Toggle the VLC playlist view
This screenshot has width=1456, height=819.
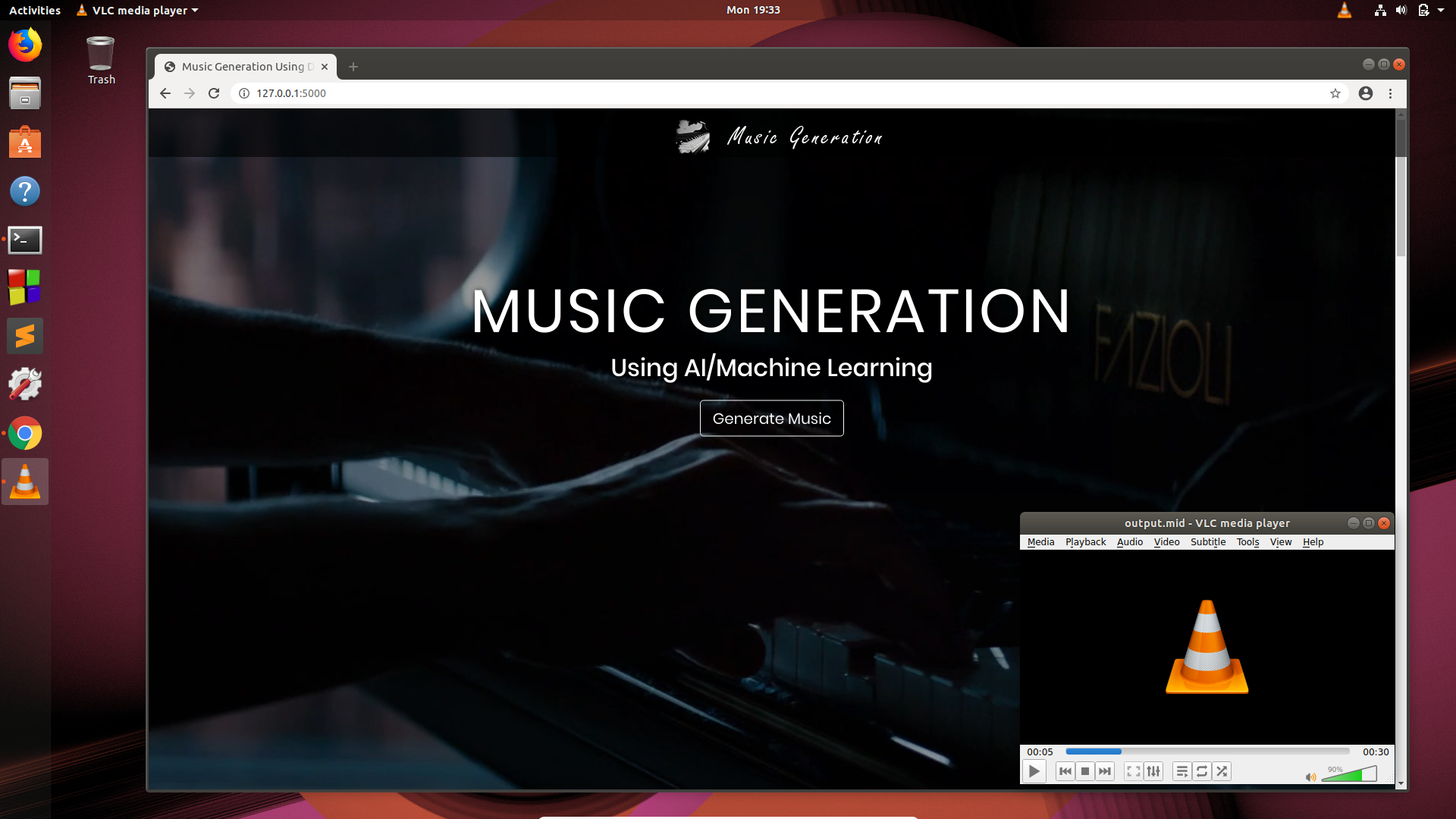pos(1181,771)
